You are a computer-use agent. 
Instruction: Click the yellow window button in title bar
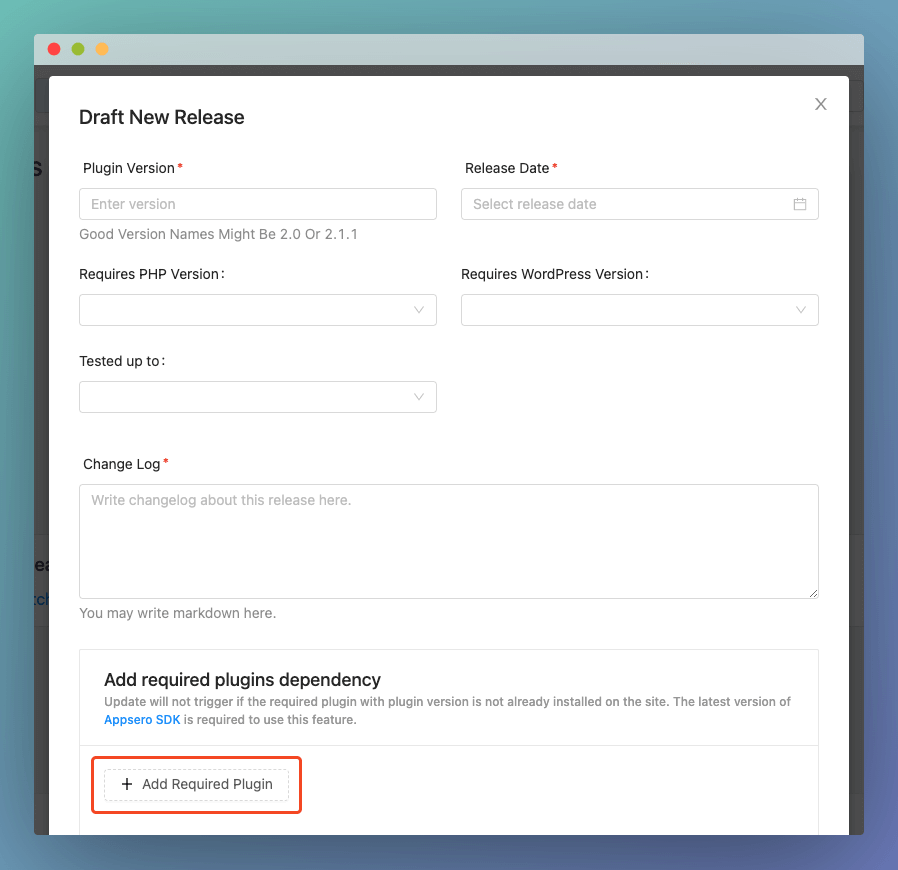[102, 49]
